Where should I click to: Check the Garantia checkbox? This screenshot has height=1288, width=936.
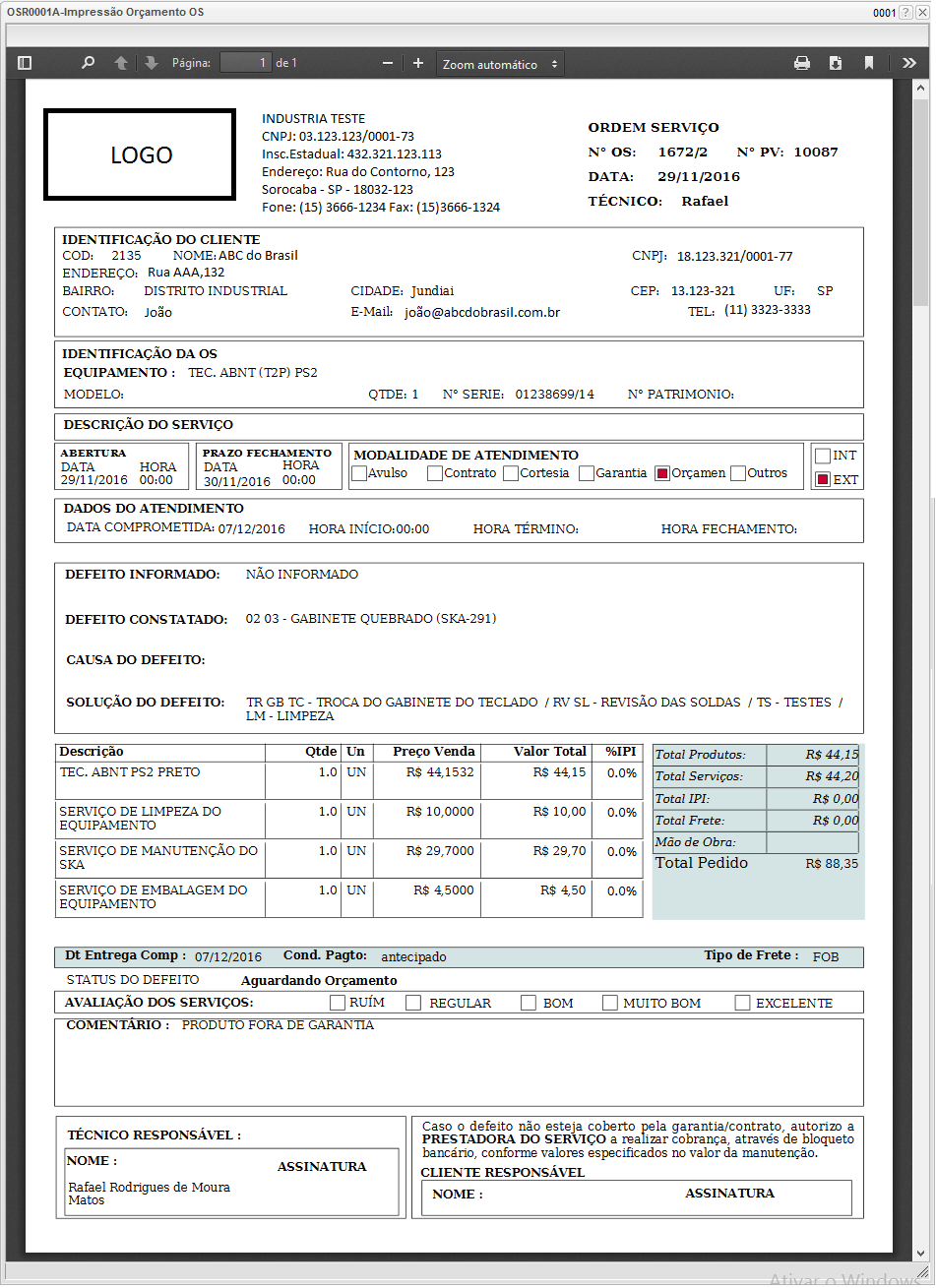(587, 473)
